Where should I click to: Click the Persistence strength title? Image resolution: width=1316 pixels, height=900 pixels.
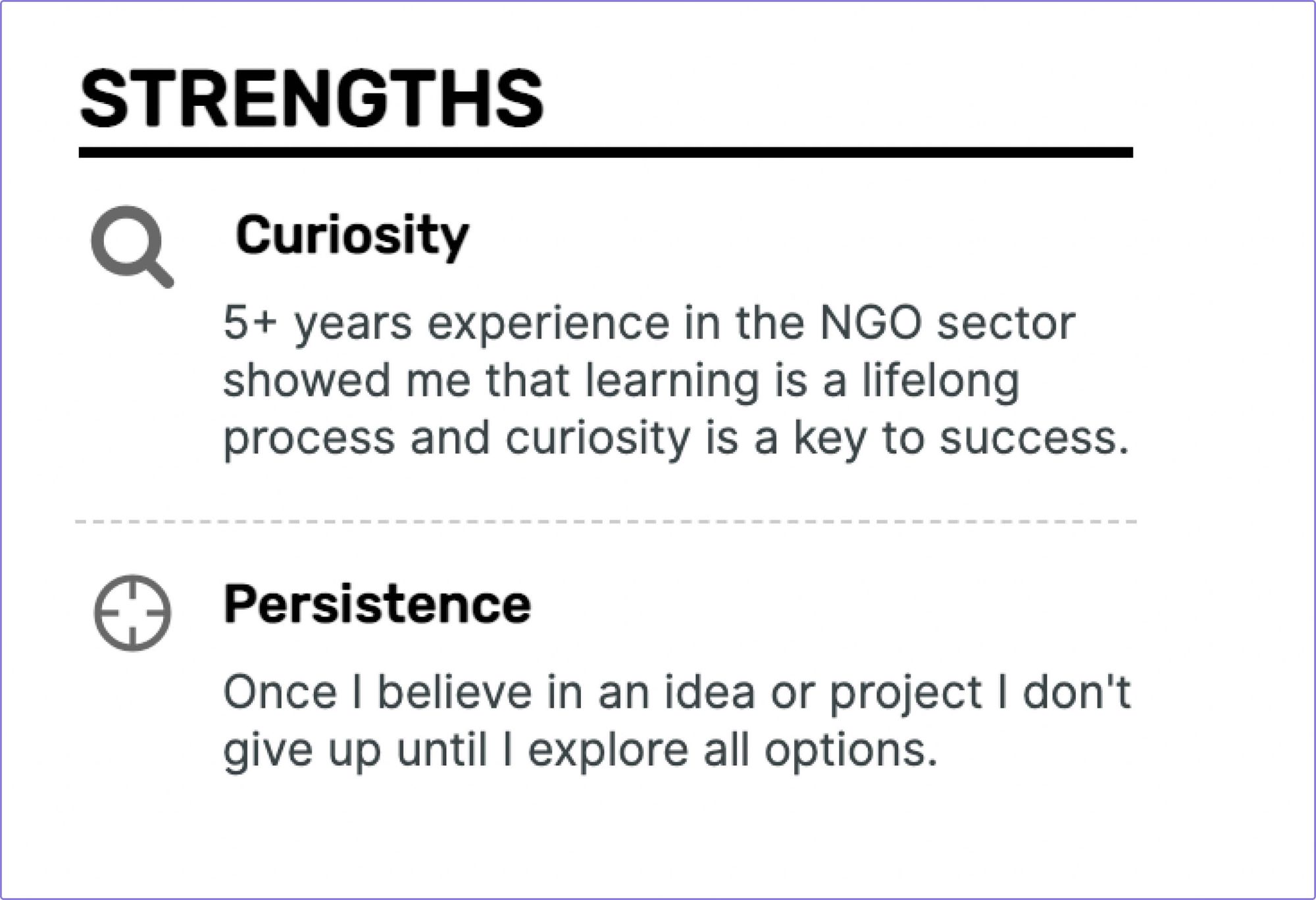[x=377, y=604]
